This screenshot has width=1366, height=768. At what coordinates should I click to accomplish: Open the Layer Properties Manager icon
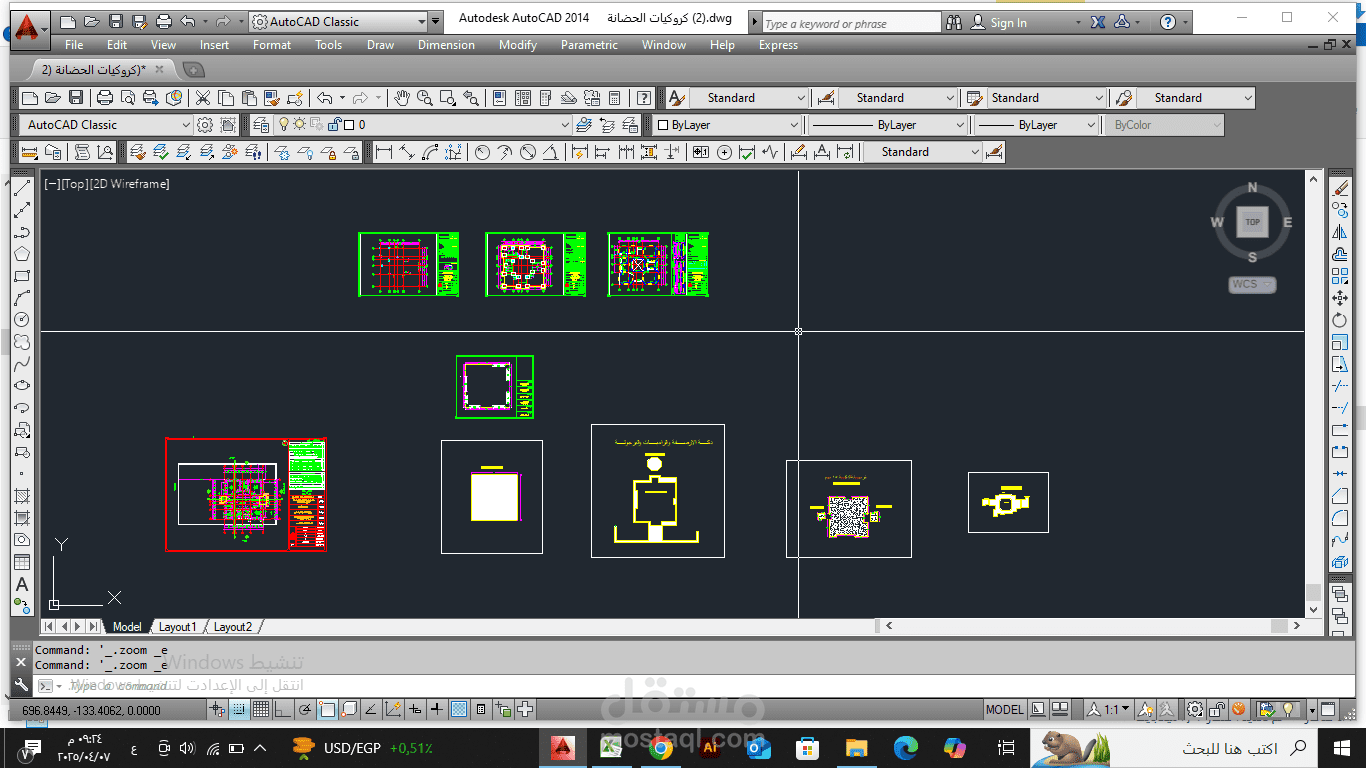[260, 125]
